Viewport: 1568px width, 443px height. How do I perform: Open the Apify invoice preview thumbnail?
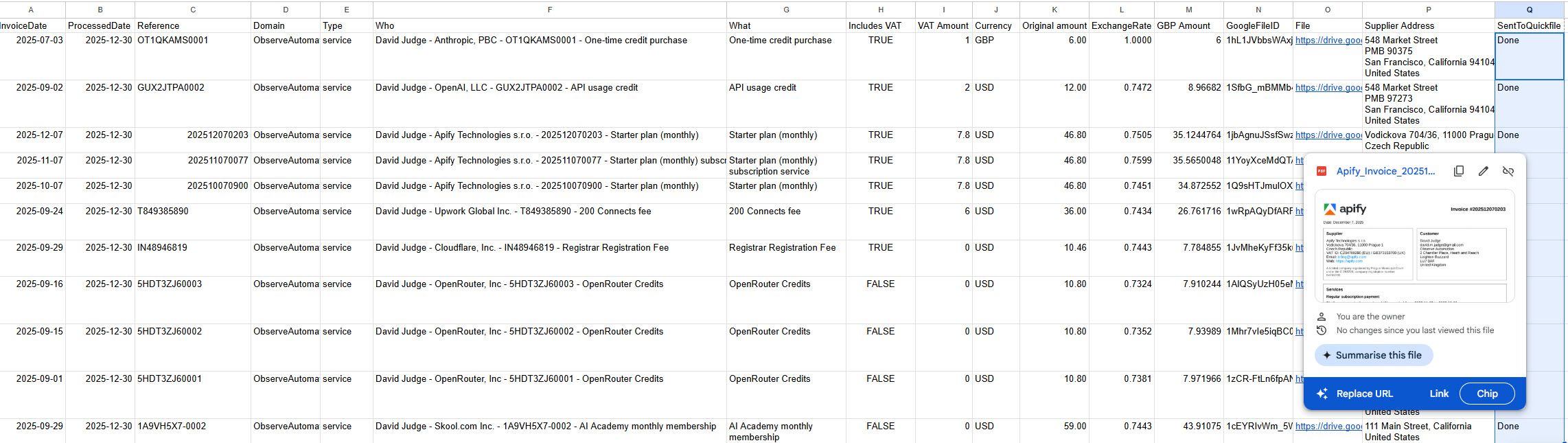click(x=1414, y=246)
